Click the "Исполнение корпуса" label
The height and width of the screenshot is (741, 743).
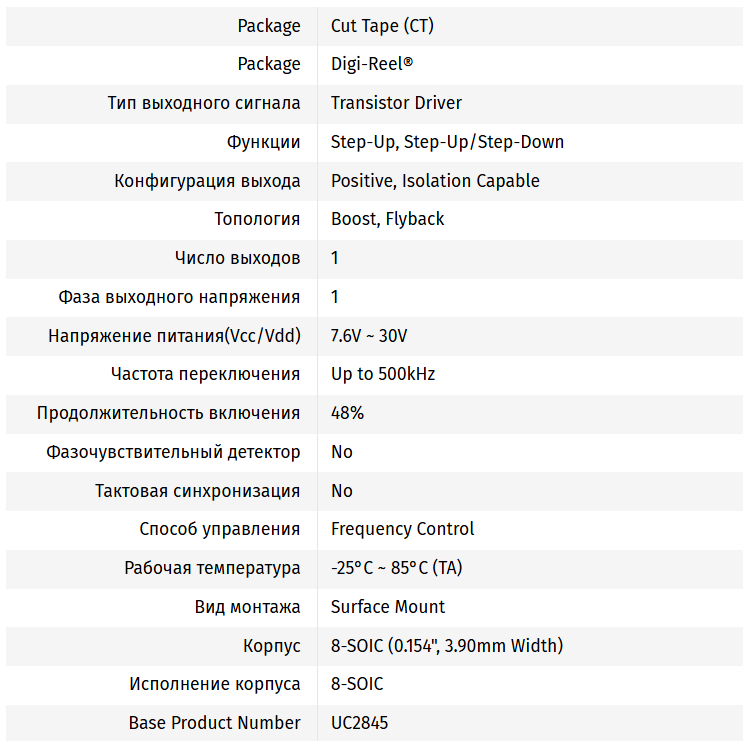214,684
